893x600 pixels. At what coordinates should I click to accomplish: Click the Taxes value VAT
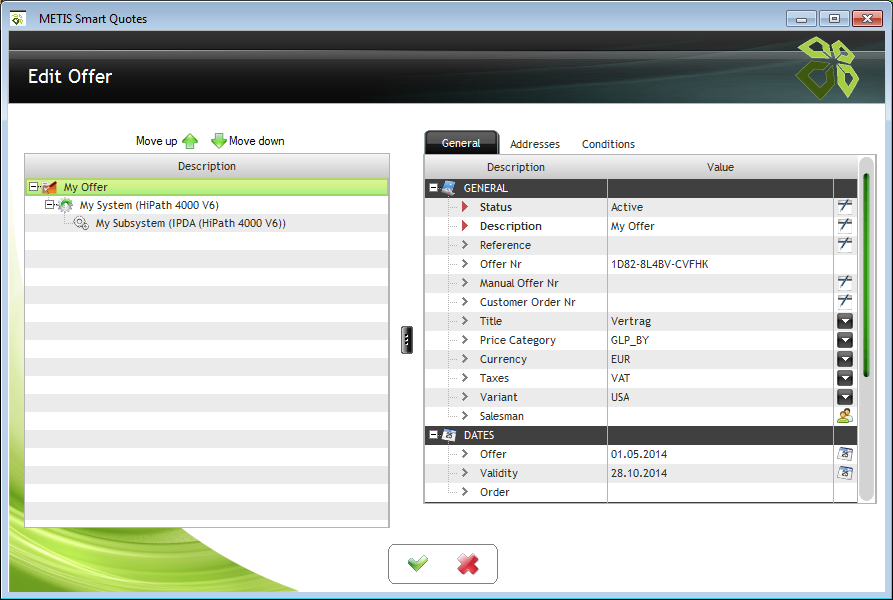click(x=620, y=378)
